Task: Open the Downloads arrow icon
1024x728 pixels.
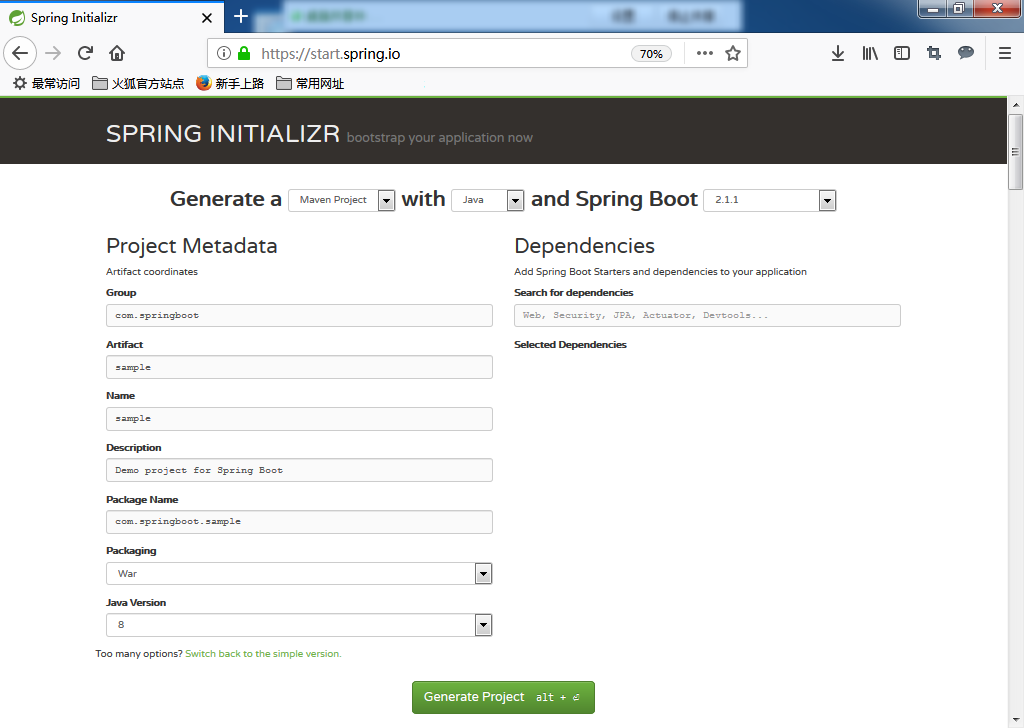Action: [x=838, y=53]
